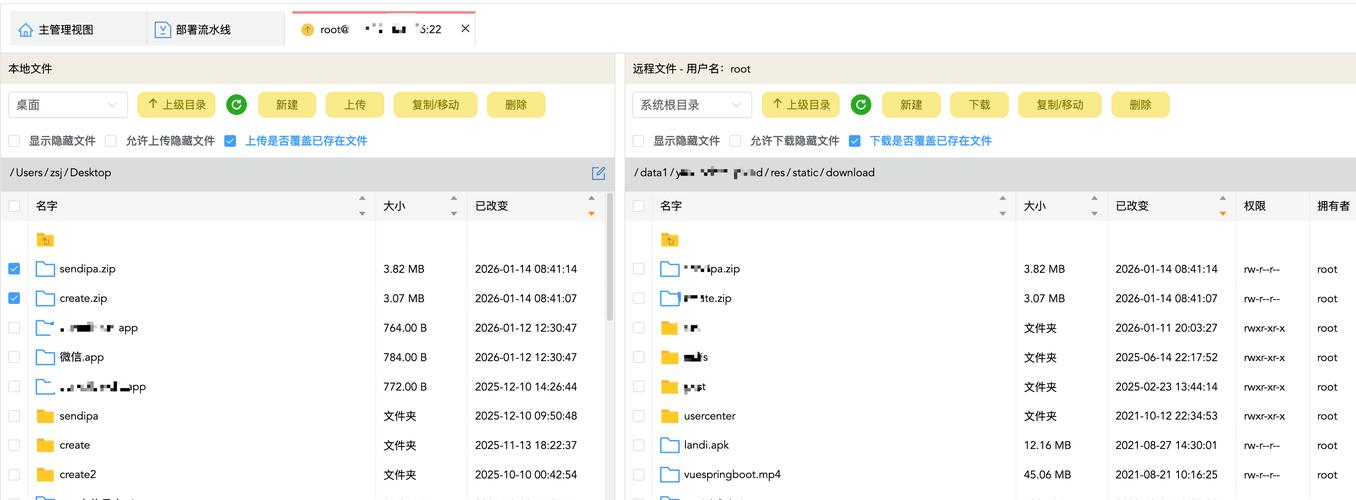Toggle local 显示隐藏文件 checkbox
The image size is (1356, 500).
pyautogui.click(x=14, y=141)
